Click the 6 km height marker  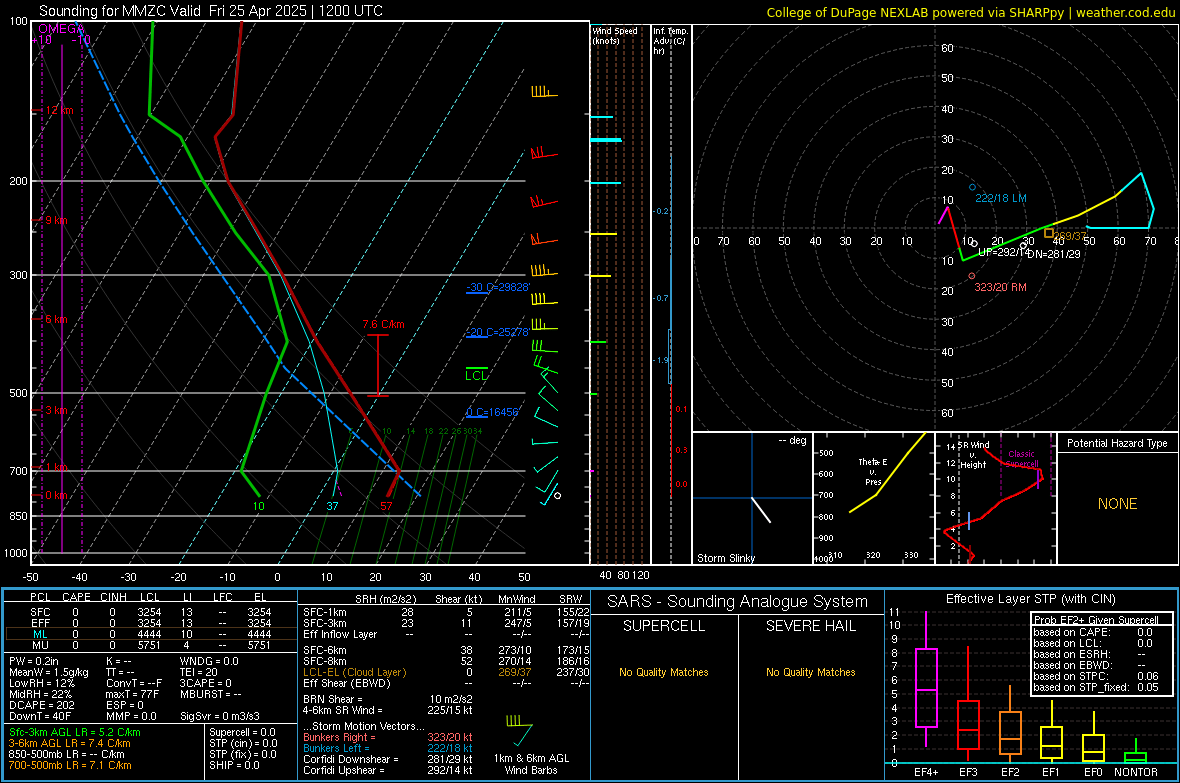[x=56, y=319]
